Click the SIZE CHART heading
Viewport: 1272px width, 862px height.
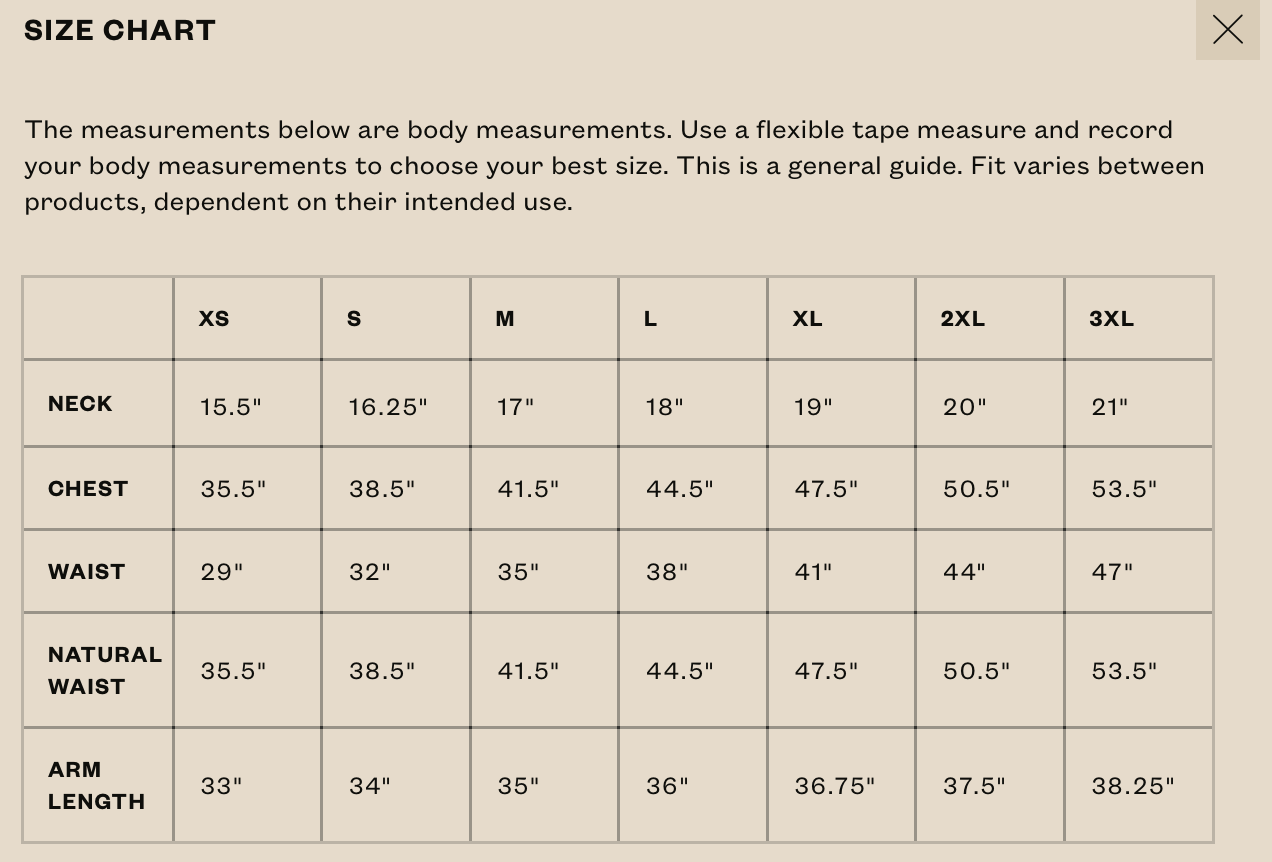120,30
